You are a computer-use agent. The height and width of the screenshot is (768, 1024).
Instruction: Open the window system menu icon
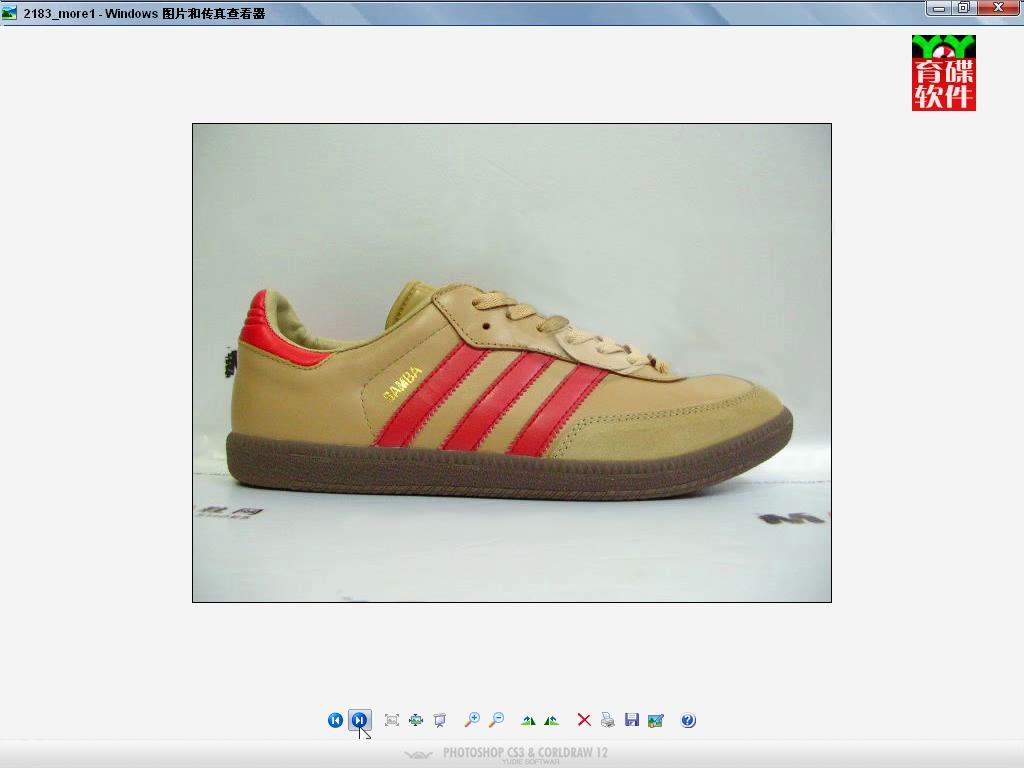pos(10,12)
